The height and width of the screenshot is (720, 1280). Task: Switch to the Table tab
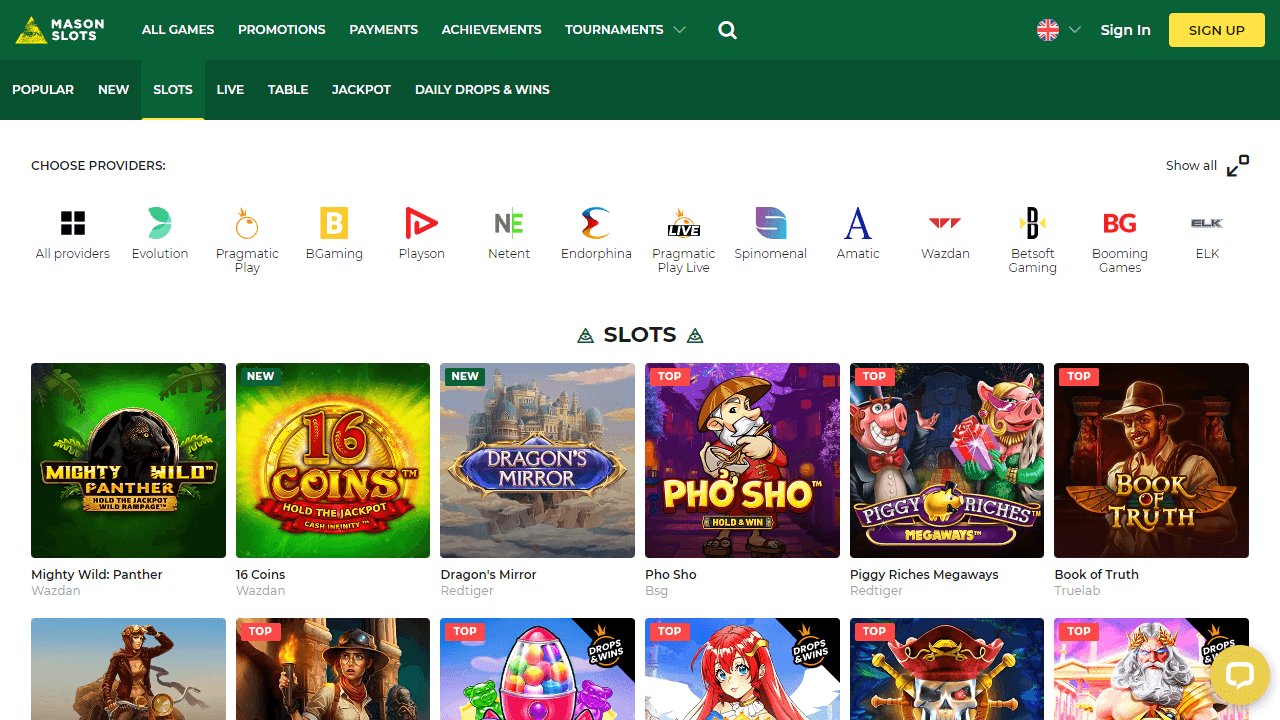tap(288, 90)
